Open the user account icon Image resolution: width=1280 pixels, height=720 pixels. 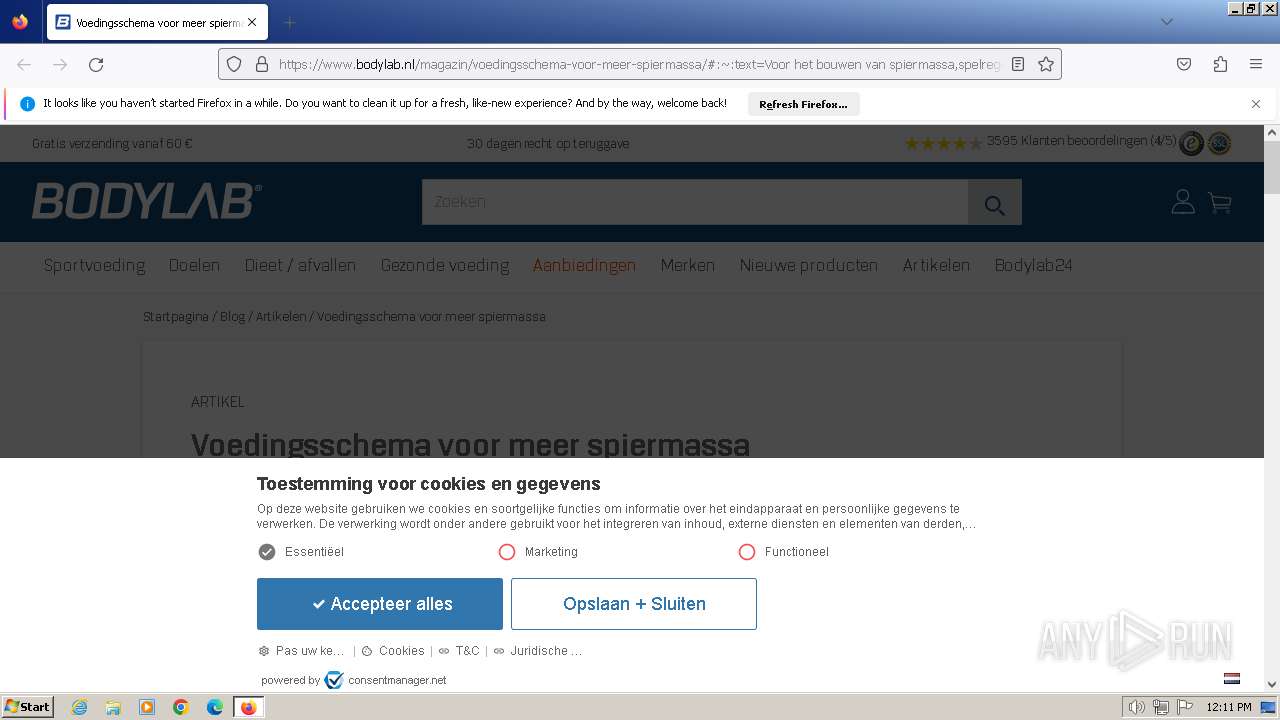coord(1183,202)
